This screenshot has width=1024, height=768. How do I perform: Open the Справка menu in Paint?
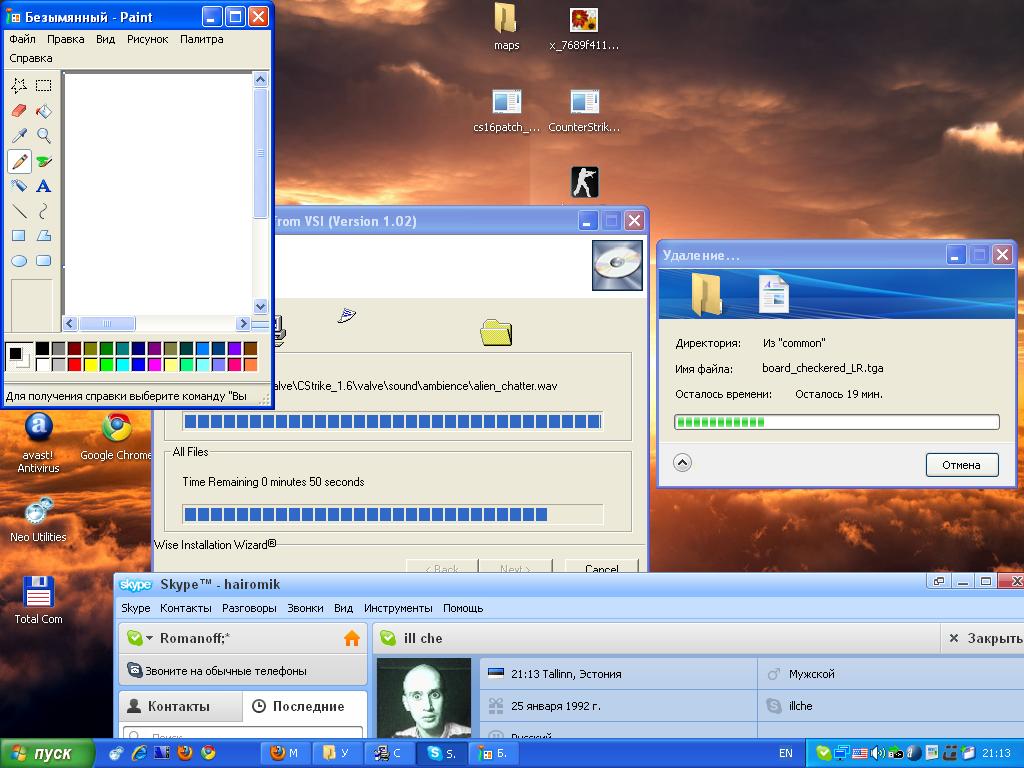pos(31,58)
